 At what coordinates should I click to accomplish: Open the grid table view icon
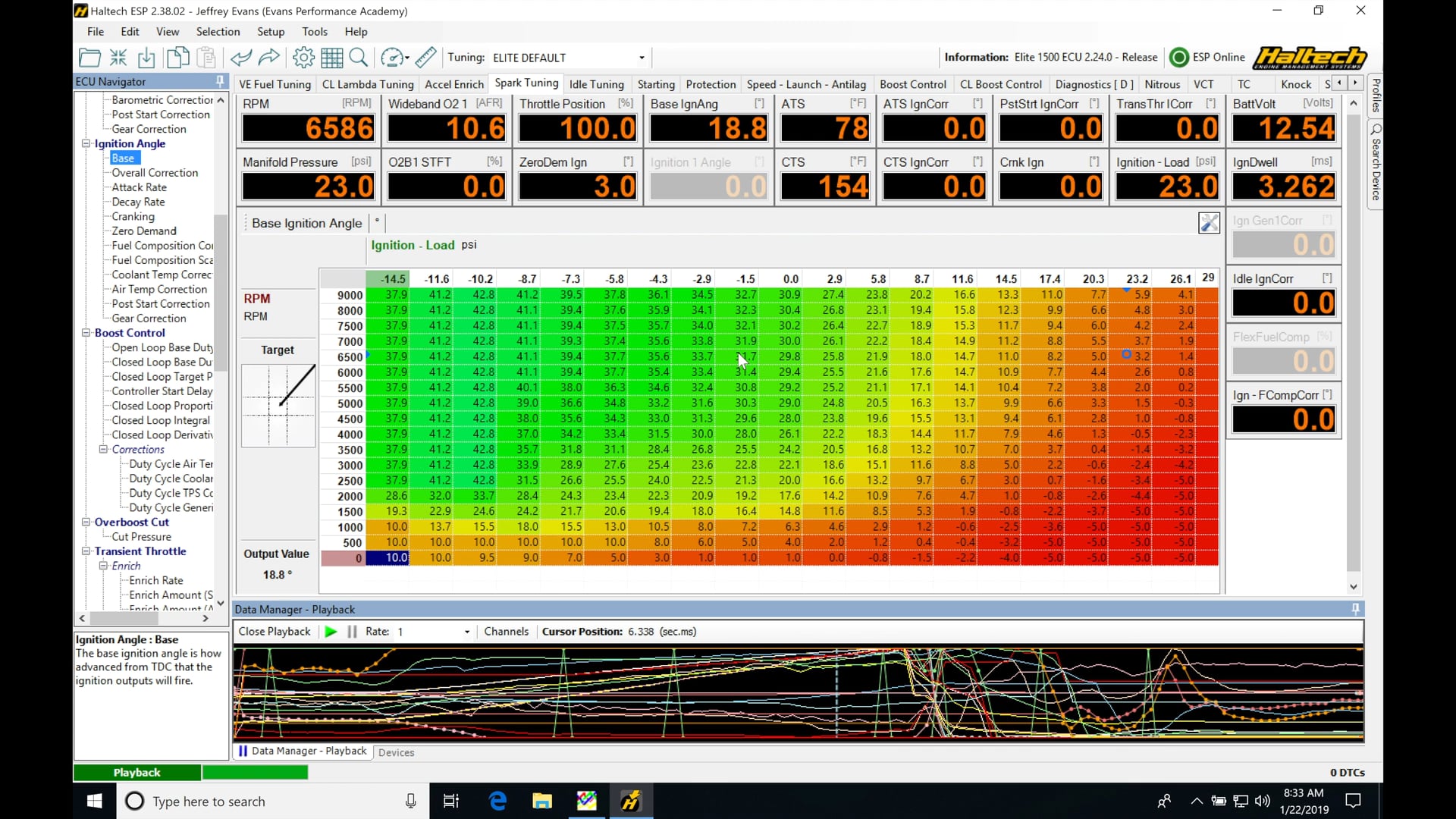(331, 57)
